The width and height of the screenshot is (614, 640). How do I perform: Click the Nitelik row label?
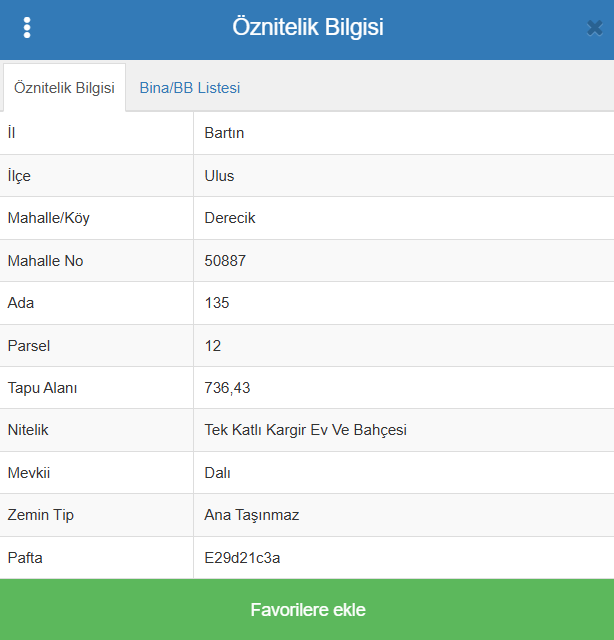tap(28, 430)
